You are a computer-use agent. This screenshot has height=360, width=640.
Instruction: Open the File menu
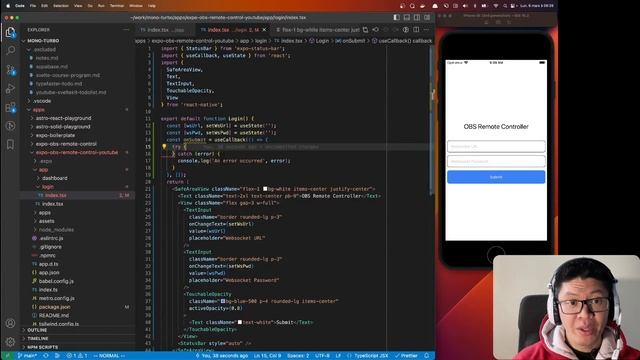tap(33, 6)
